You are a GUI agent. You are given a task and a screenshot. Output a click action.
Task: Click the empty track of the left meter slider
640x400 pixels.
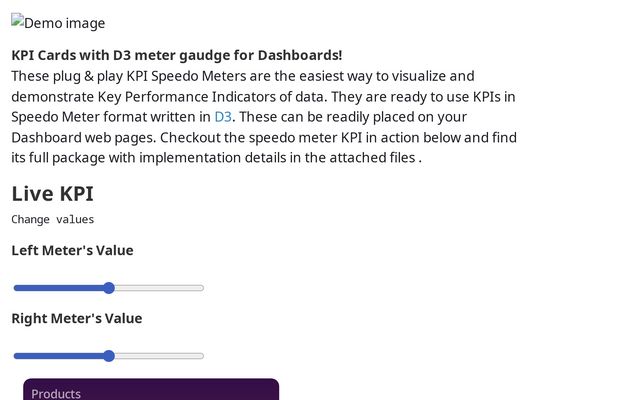[x=160, y=288]
